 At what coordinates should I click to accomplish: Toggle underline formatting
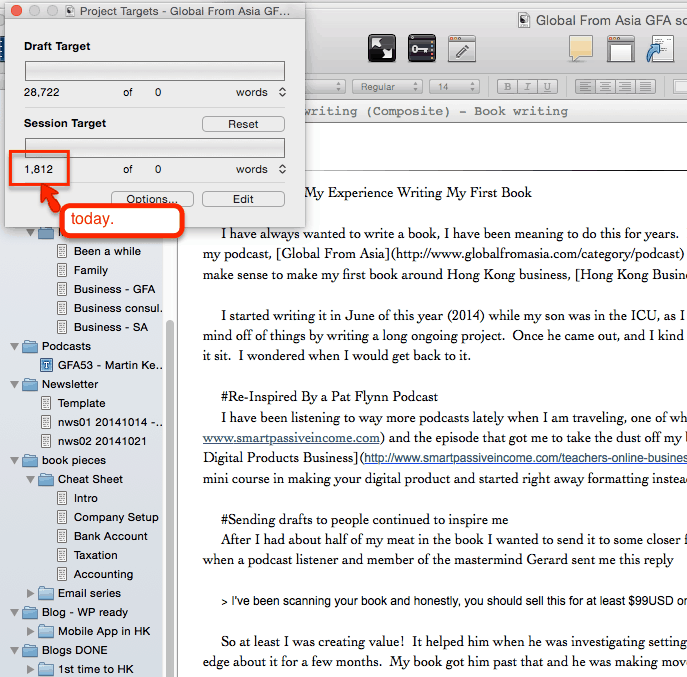(x=547, y=87)
